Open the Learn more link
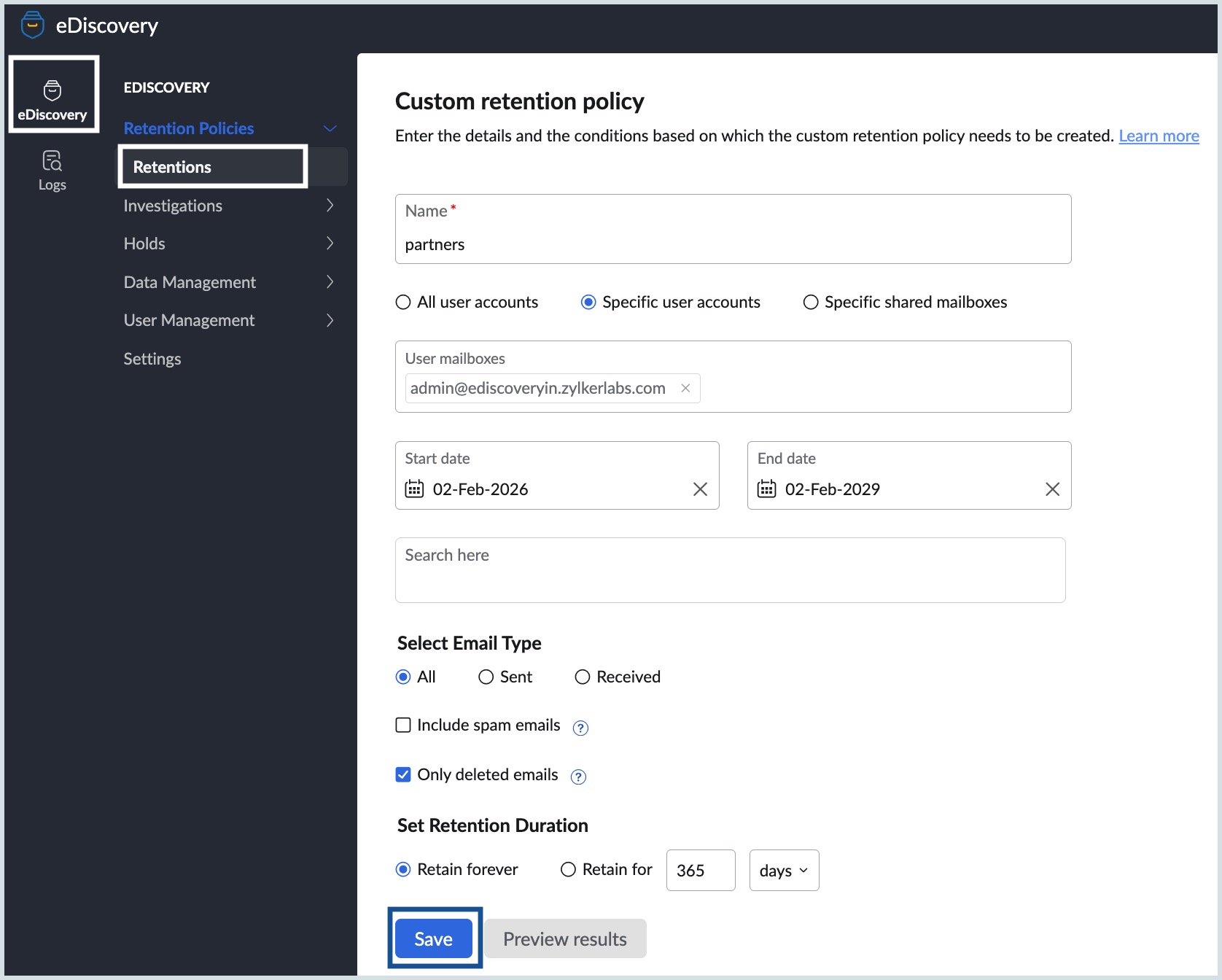Viewport: 1222px width, 980px height. 1159,136
